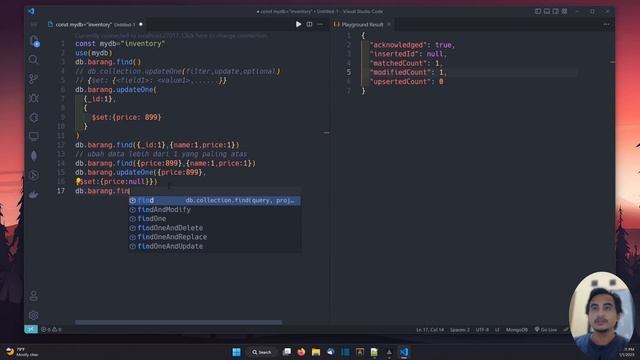Click Go Live in the status bar
This screenshot has width=640, height=360.
[546, 329]
